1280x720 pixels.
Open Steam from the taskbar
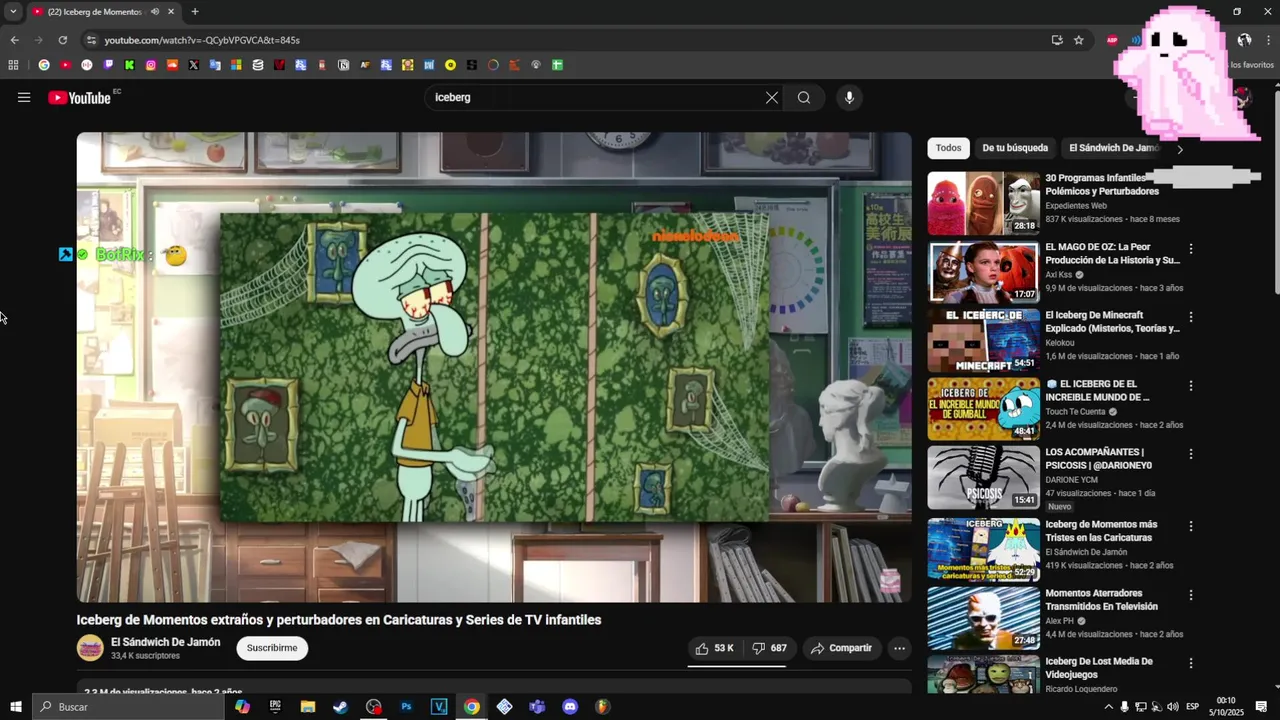[341, 707]
